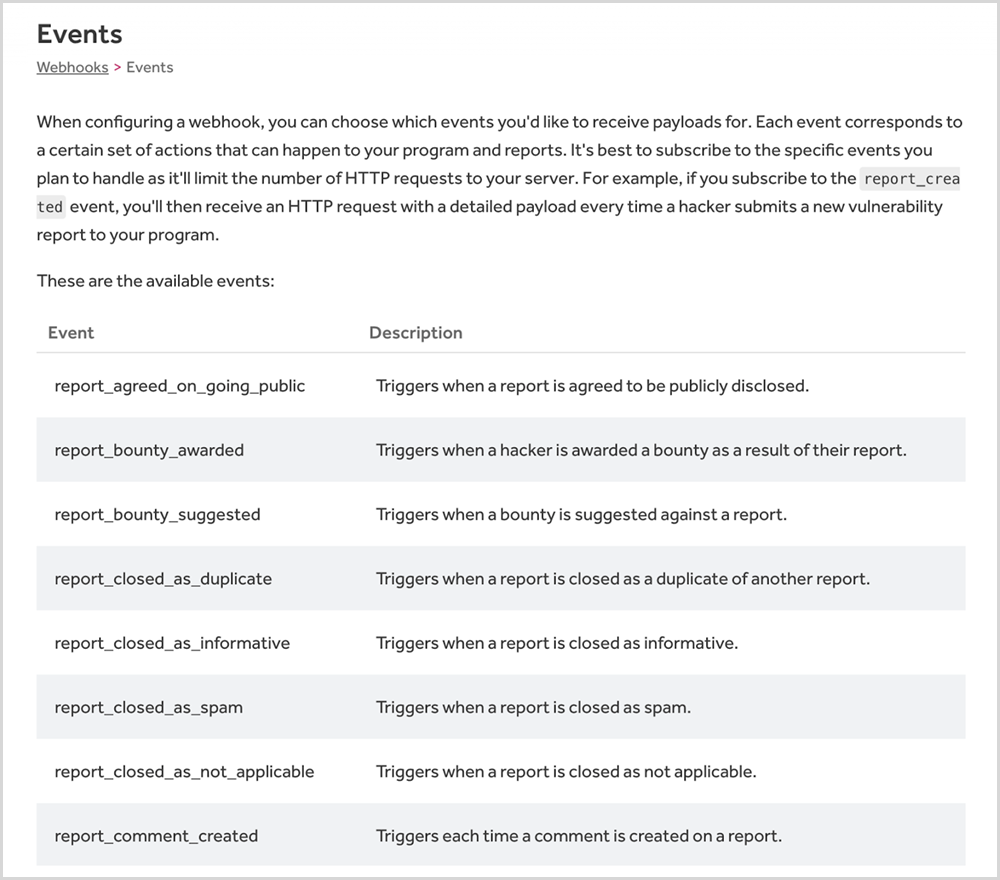Click the description about bounty suggested against report
1000x880 pixels.
click(581, 515)
